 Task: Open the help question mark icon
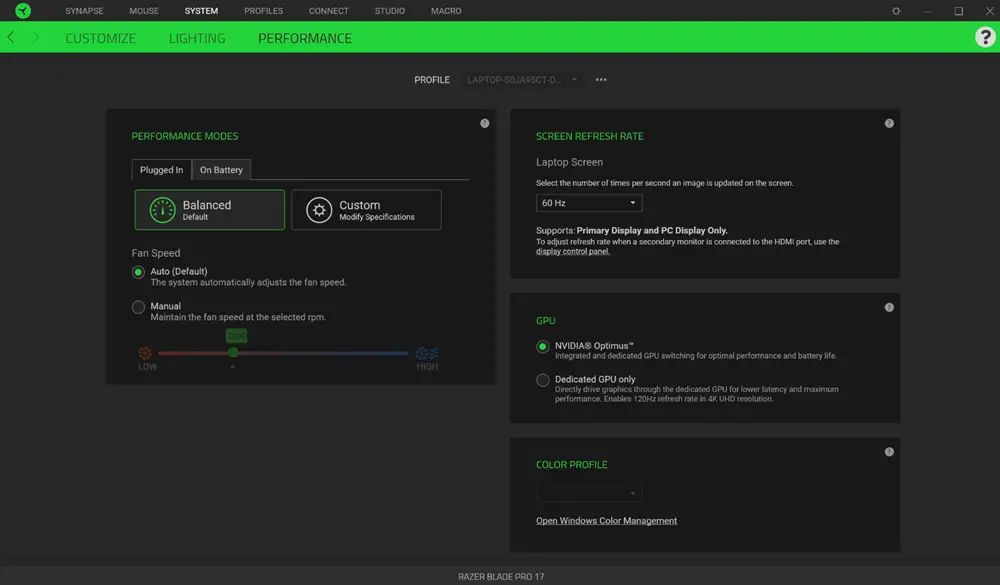click(984, 38)
